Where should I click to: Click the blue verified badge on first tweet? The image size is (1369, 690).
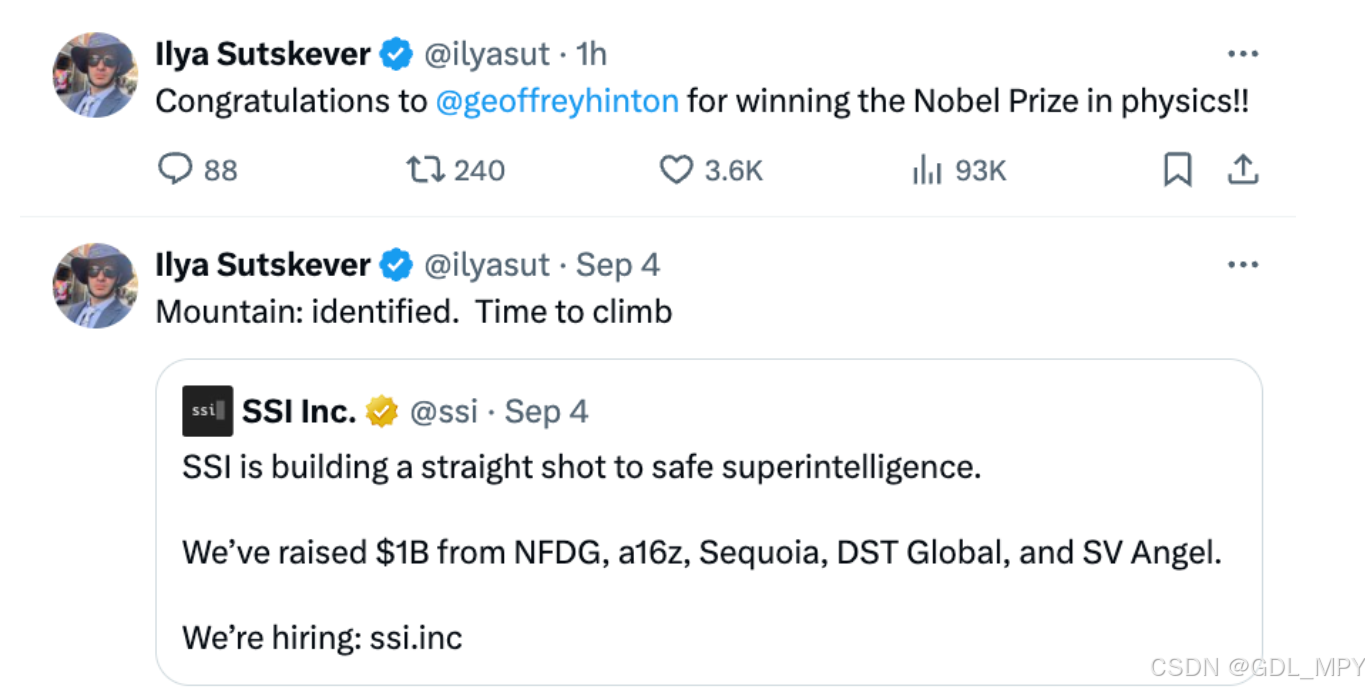tap(397, 54)
